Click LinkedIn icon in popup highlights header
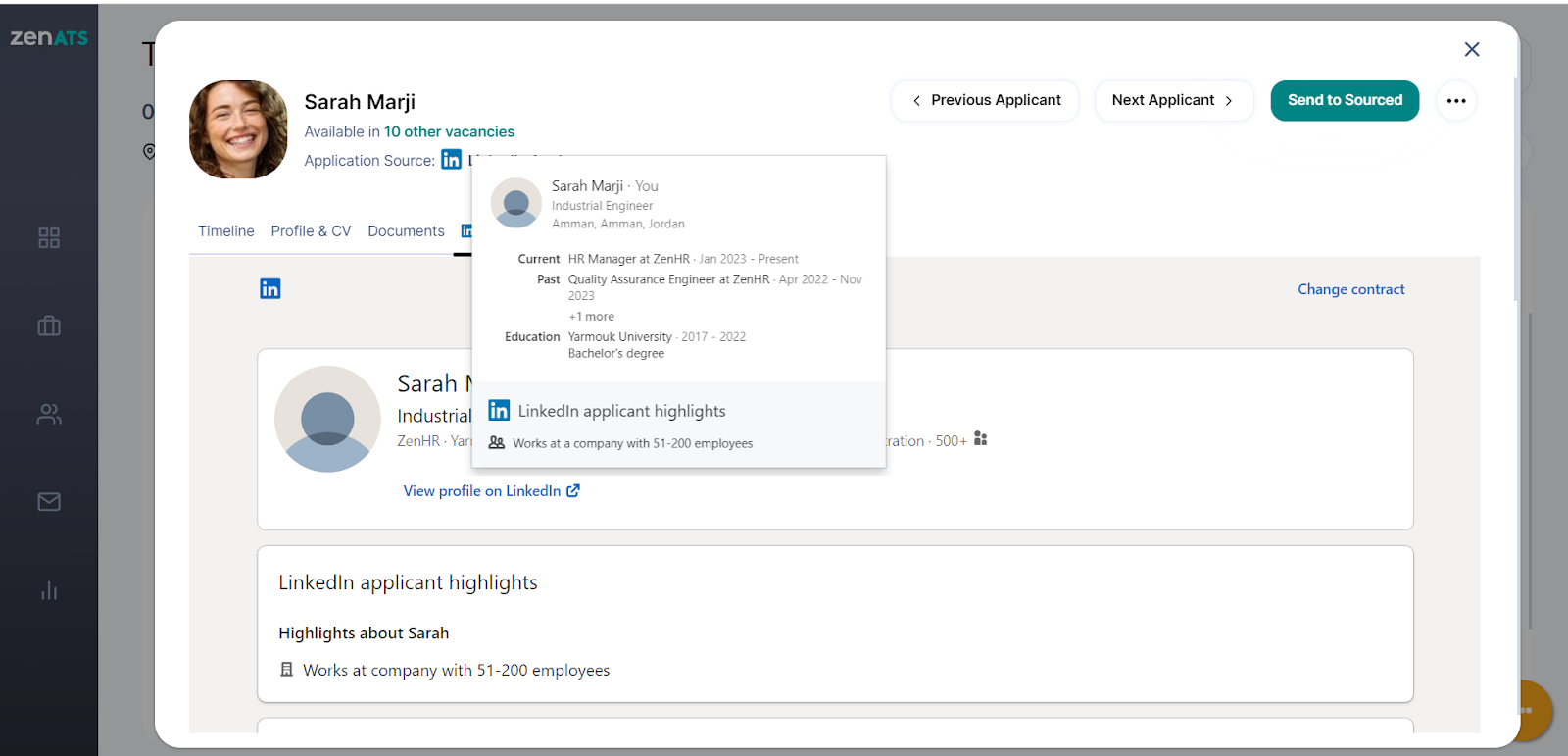The height and width of the screenshot is (756, 1568). pyautogui.click(x=499, y=410)
